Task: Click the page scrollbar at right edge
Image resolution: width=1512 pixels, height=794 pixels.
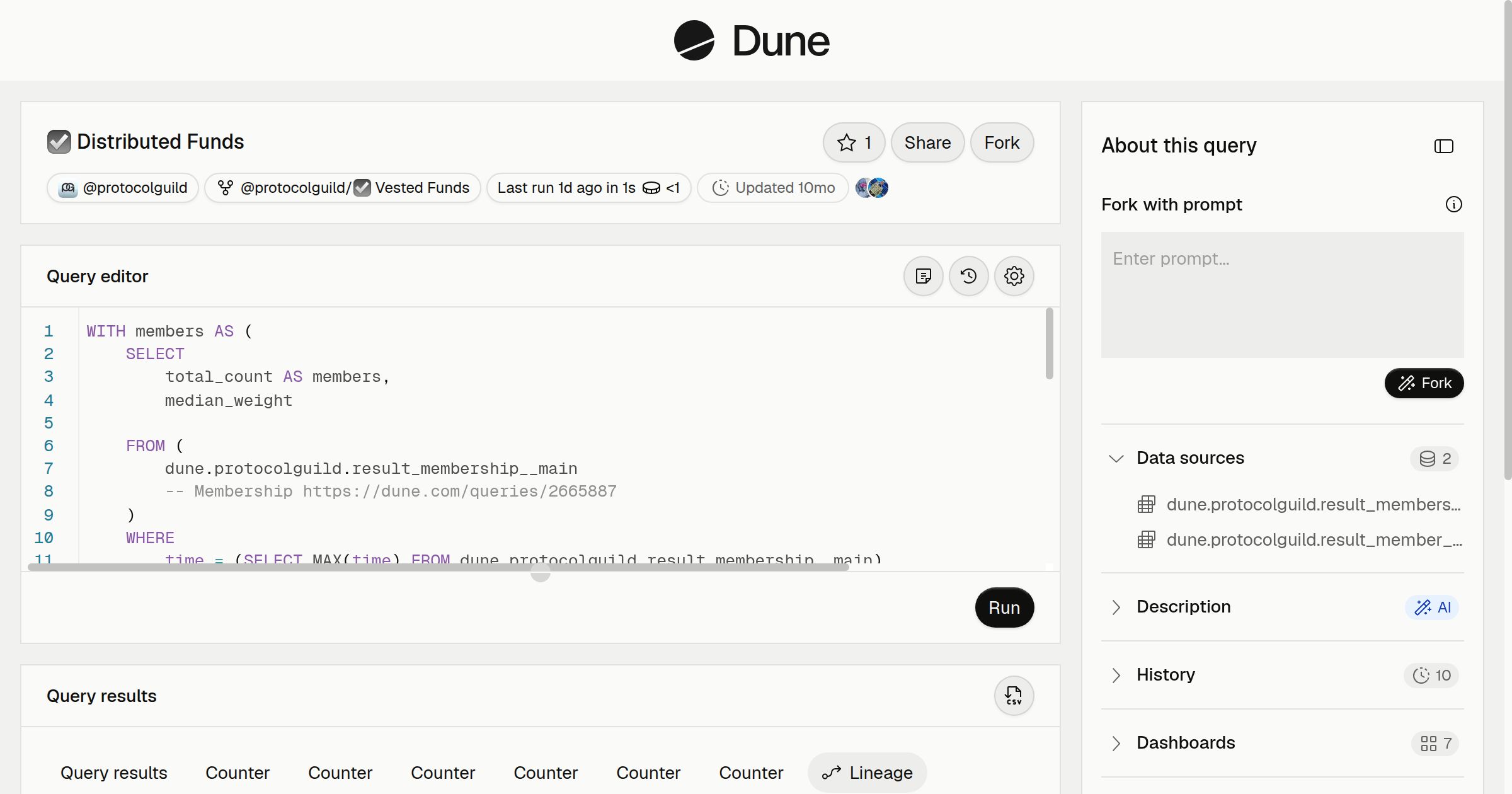Action: coord(1508,239)
